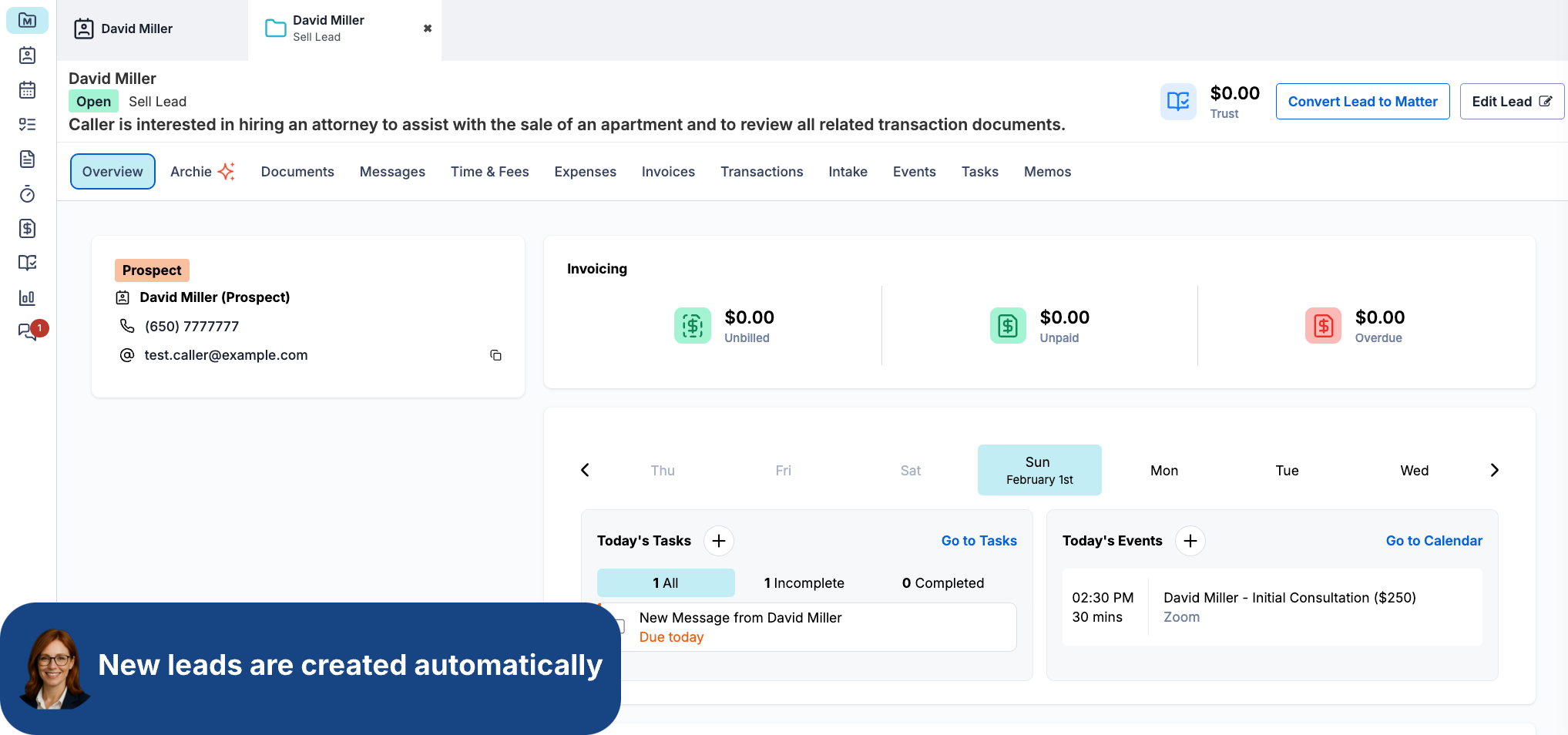Check off New Message from David Miller task

tap(621, 626)
